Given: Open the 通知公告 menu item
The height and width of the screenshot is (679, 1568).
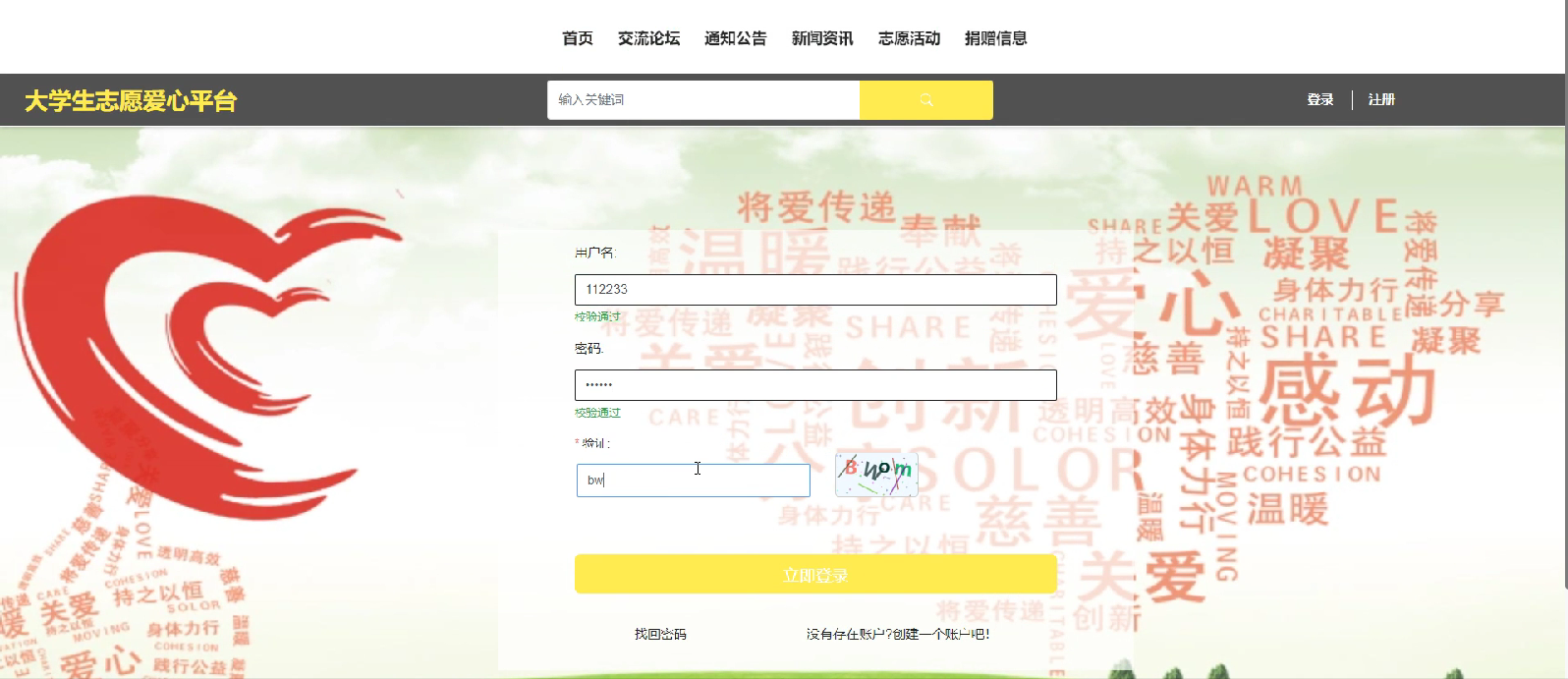Looking at the screenshot, I should (735, 38).
